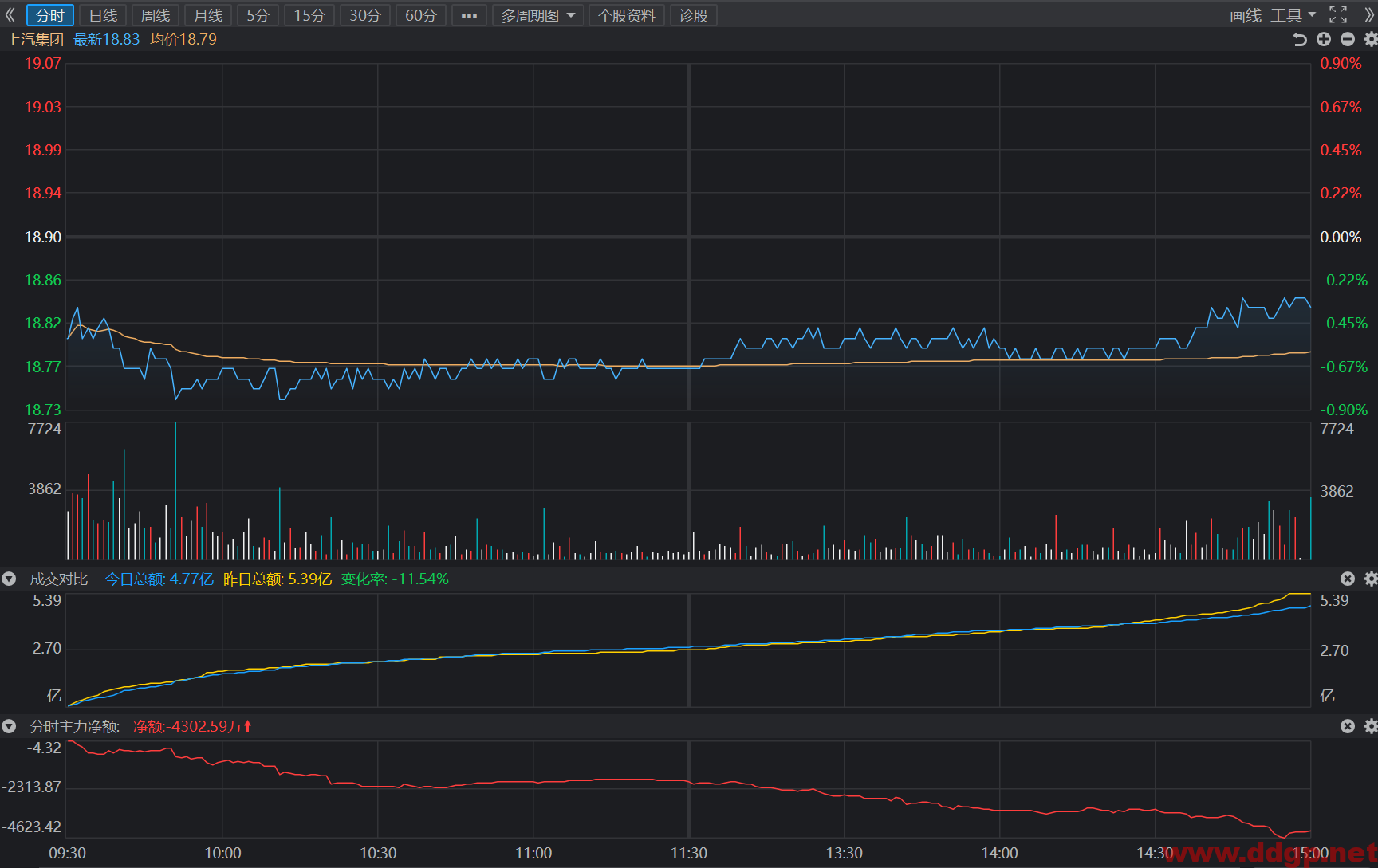1378x868 pixels.
Task: Activate 画线 drawing tool
Action: pyautogui.click(x=1246, y=15)
